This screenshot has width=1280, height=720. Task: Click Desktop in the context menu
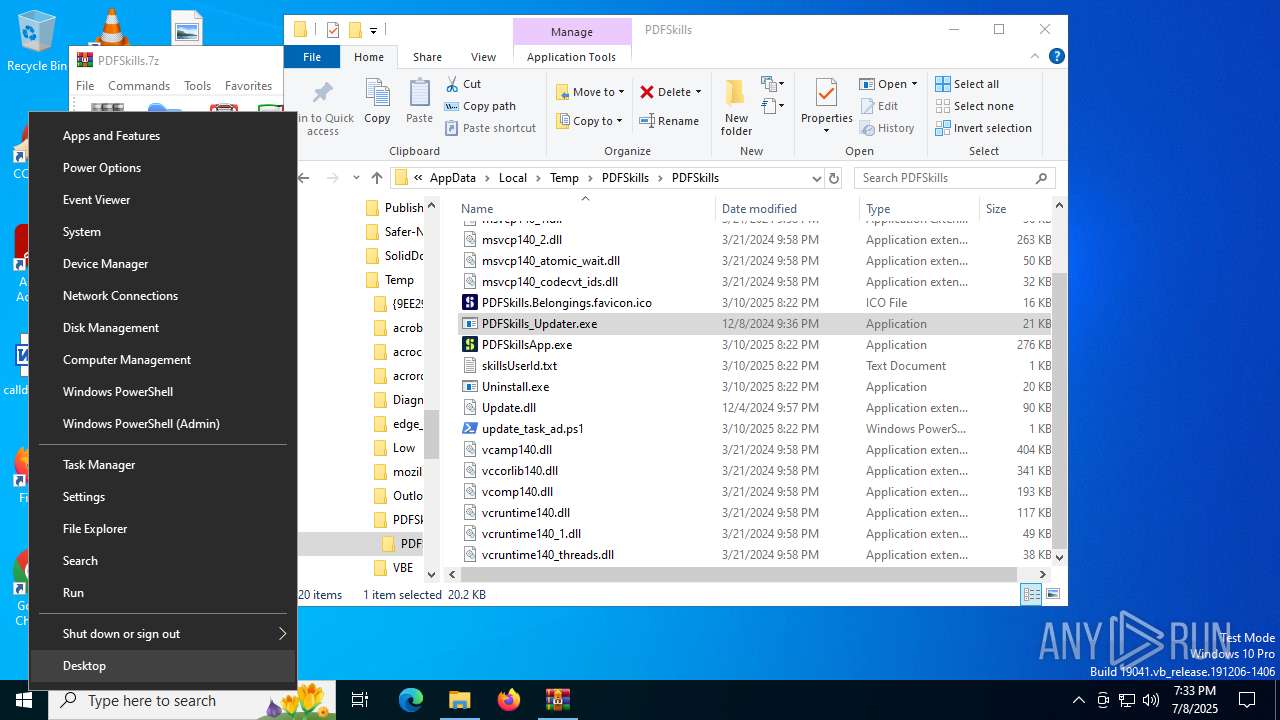165,666
